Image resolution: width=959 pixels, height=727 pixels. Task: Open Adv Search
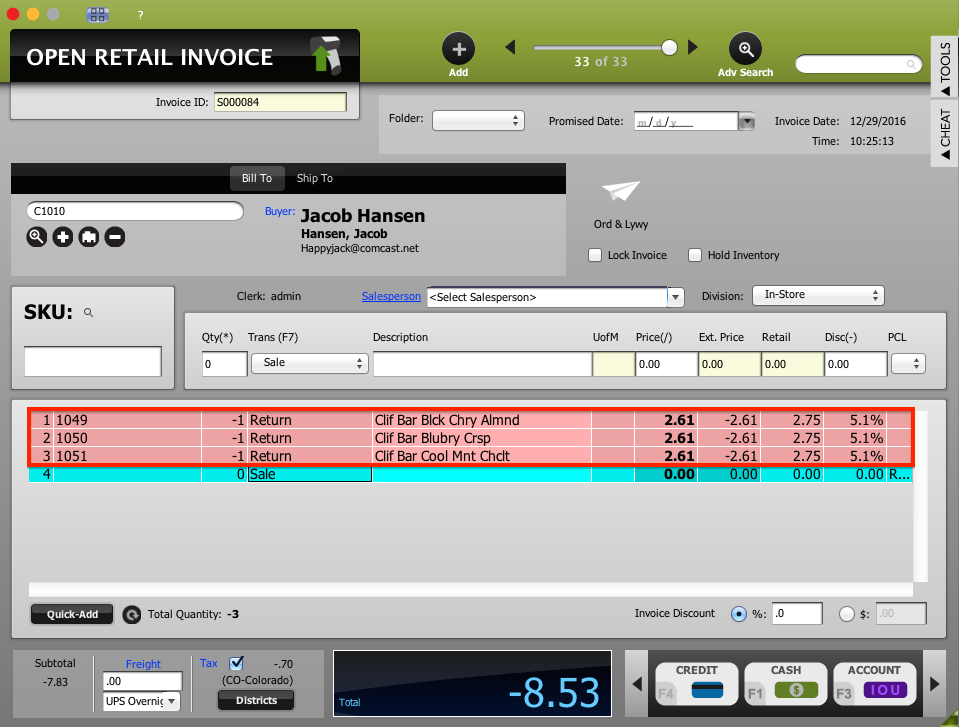click(x=745, y=47)
